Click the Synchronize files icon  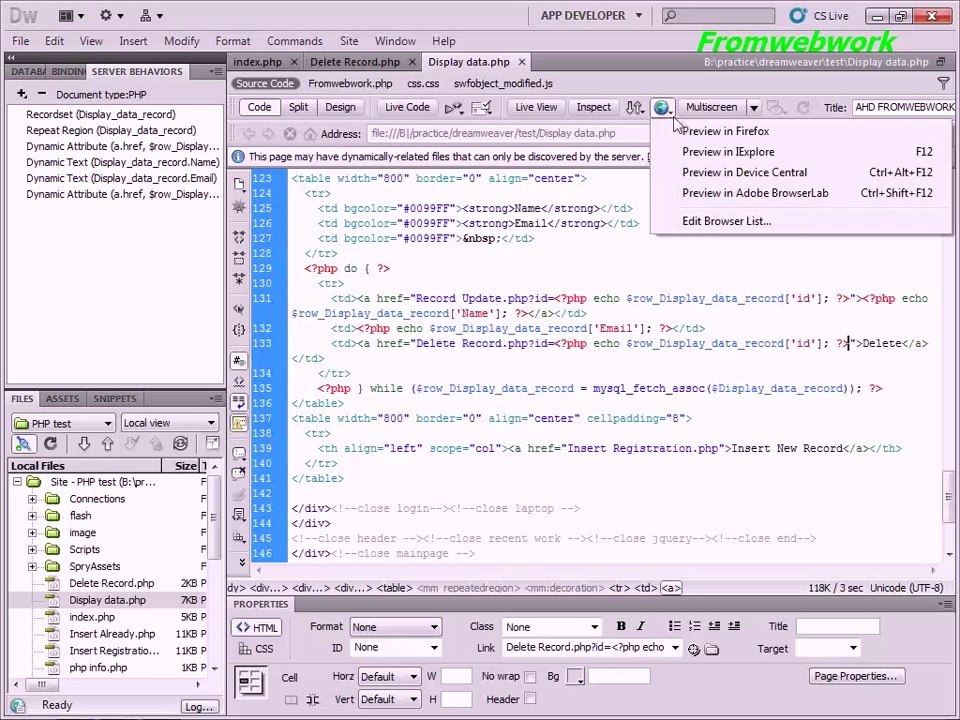pos(180,443)
